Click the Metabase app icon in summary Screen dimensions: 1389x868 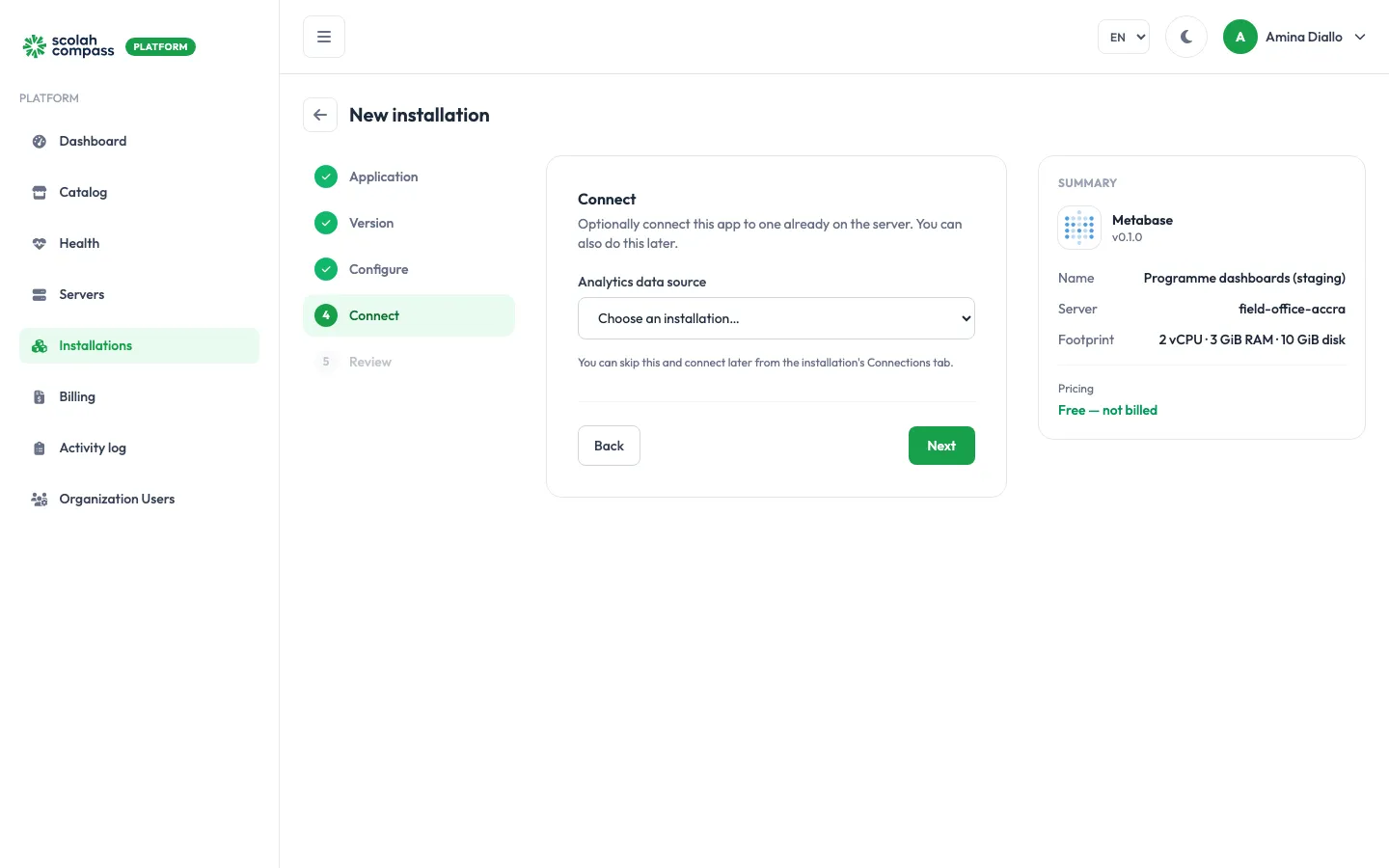pos(1079,228)
